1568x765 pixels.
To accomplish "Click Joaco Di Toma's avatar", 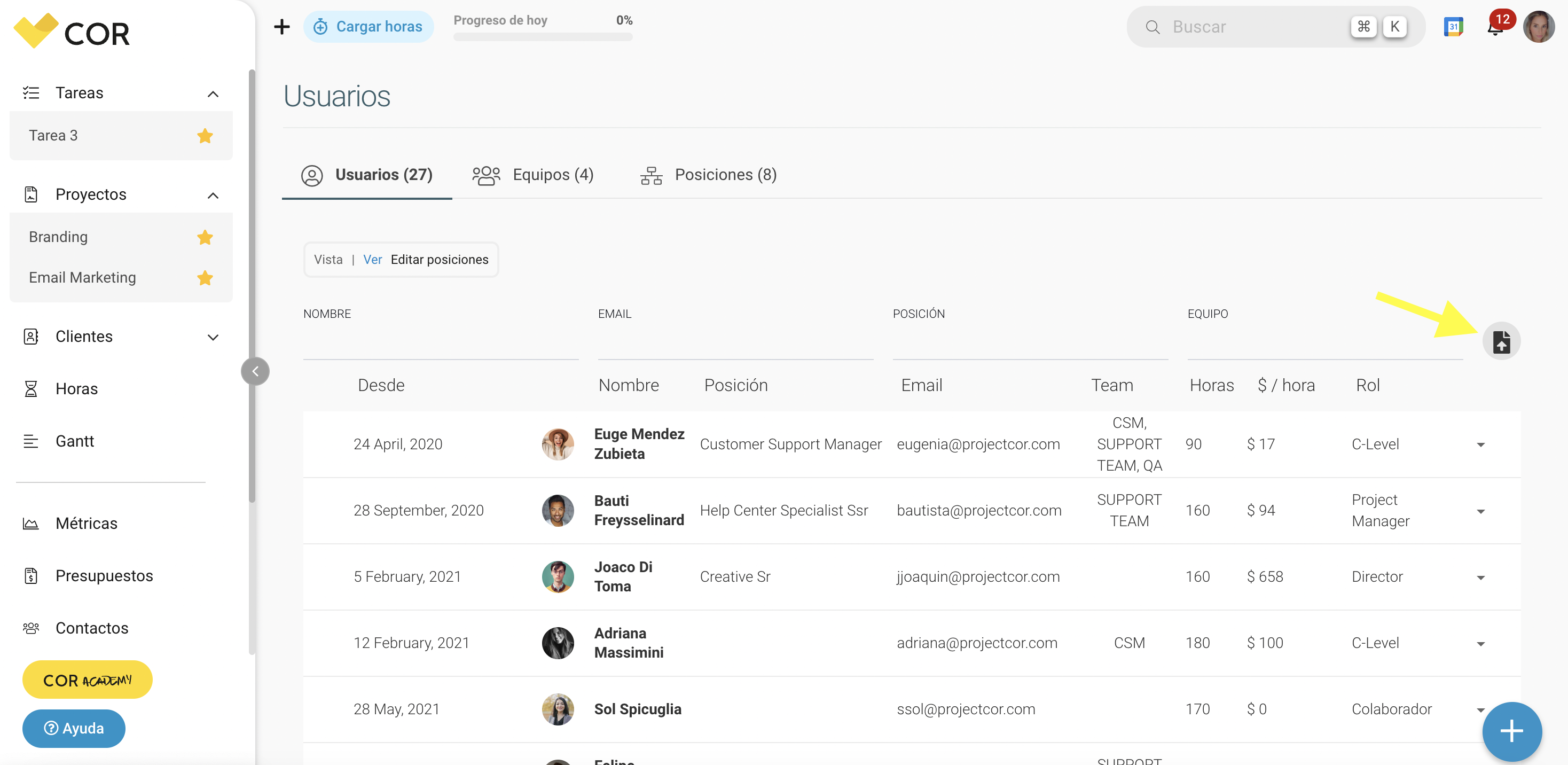I will click(558, 577).
